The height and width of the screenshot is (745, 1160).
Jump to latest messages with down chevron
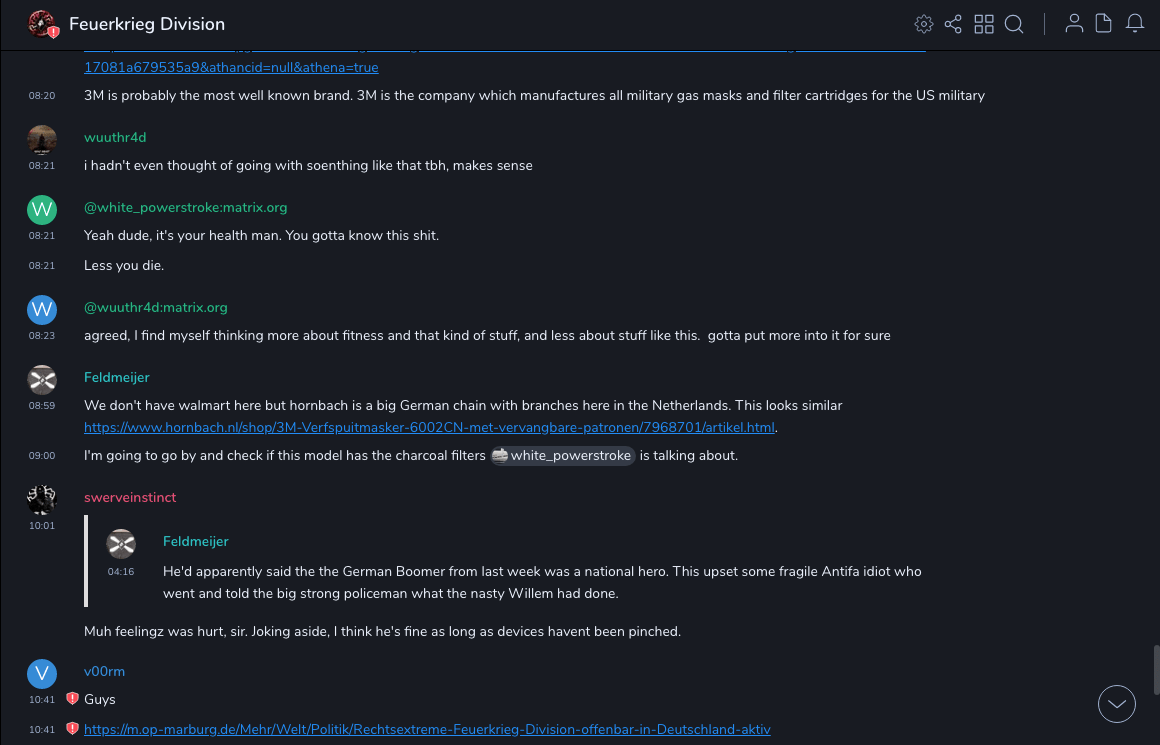coord(1117,704)
